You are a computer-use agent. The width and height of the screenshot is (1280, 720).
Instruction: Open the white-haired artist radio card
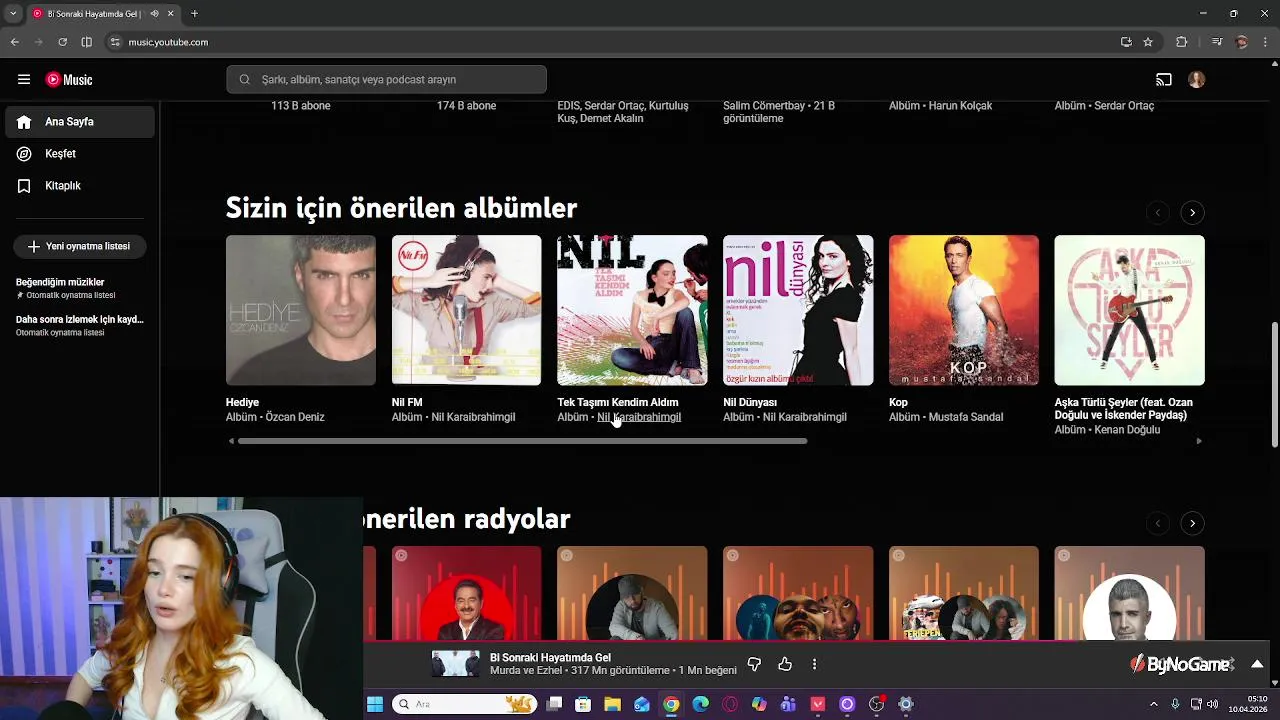pyautogui.click(x=1129, y=593)
